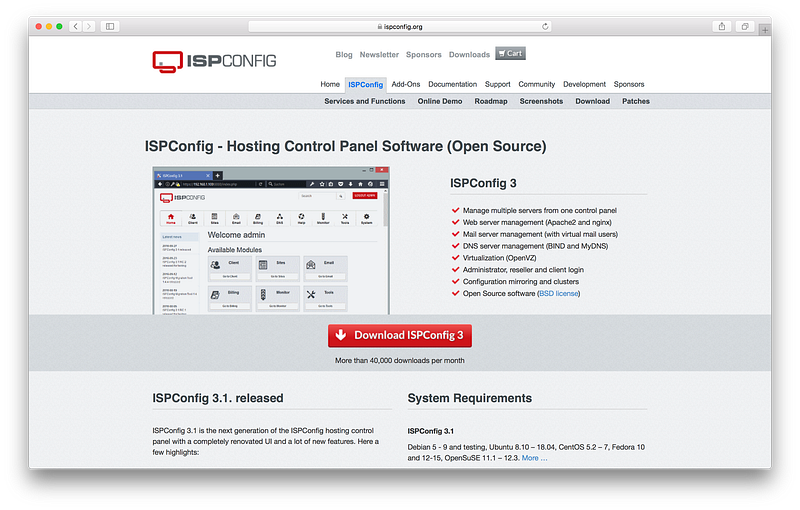Click the checkmark beside Administrator, reseller login
Screen dimensions: 800x510
pyautogui.click(x=456, y=269)
